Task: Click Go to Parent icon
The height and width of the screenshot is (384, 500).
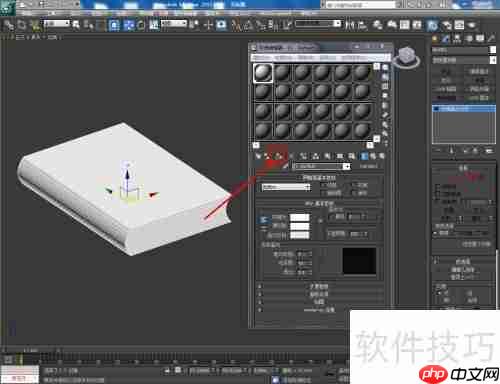Action: [373, 156]
